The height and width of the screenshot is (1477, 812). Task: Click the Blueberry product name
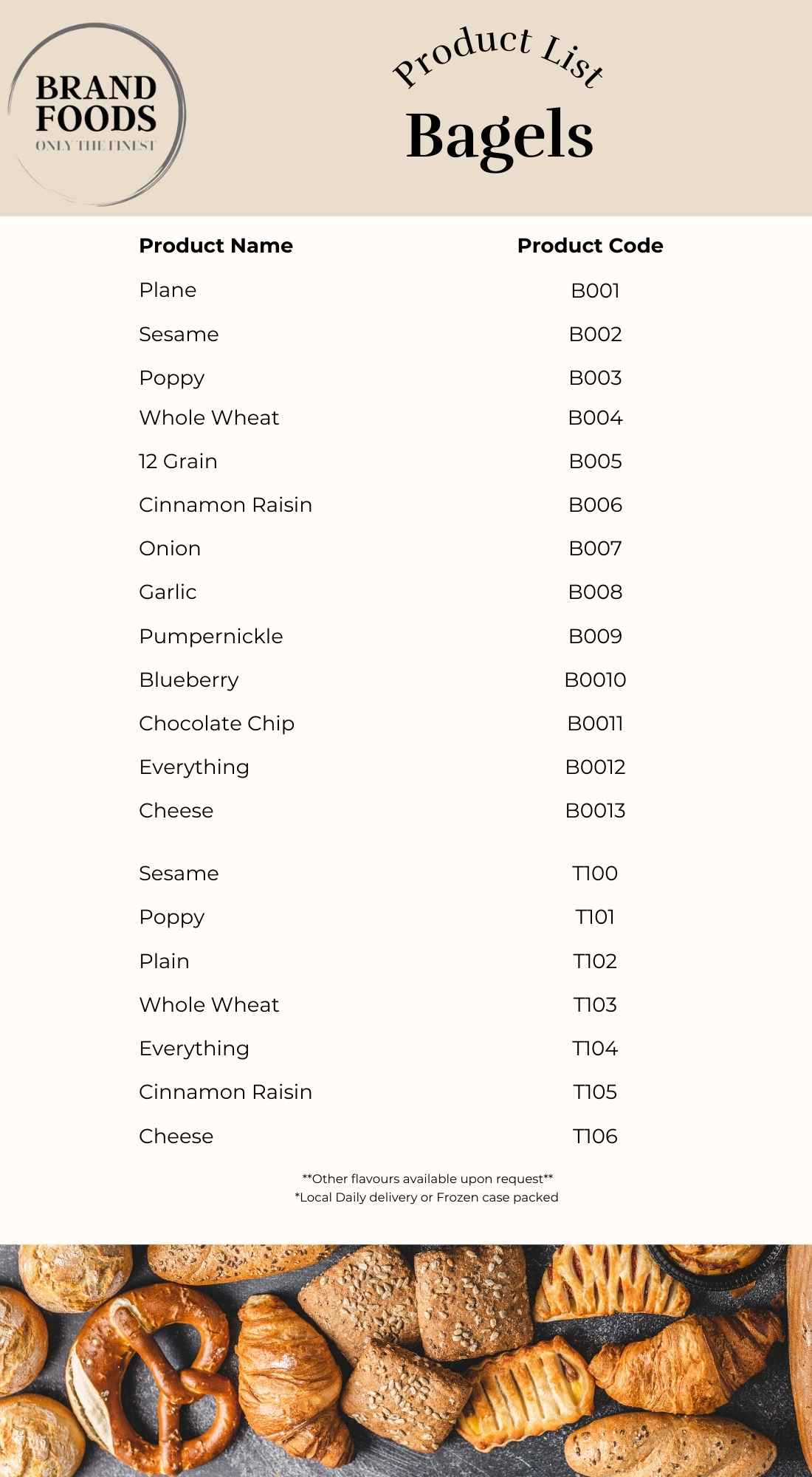point(188,680)
